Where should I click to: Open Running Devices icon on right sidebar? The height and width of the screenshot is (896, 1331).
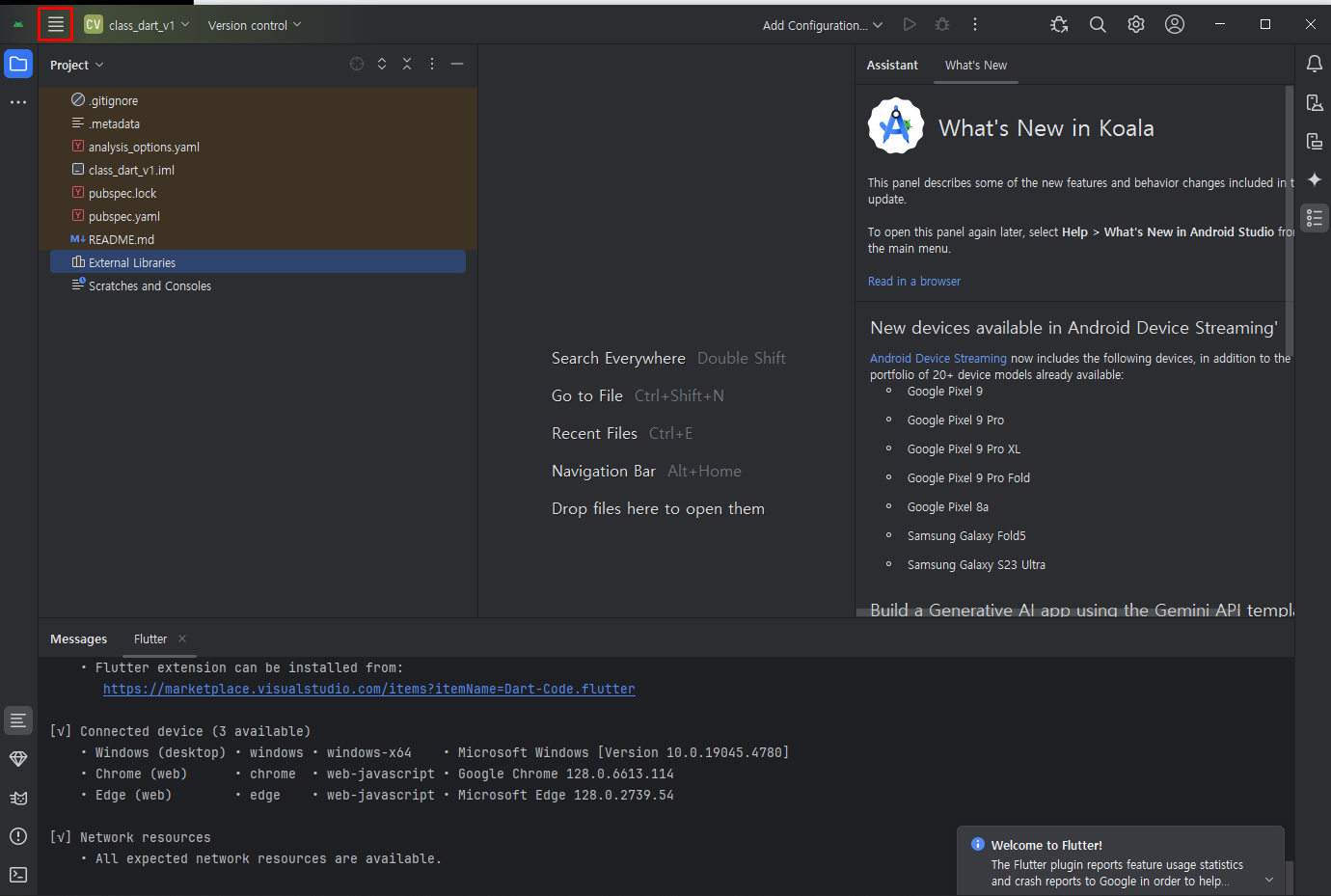(1314, 141)
